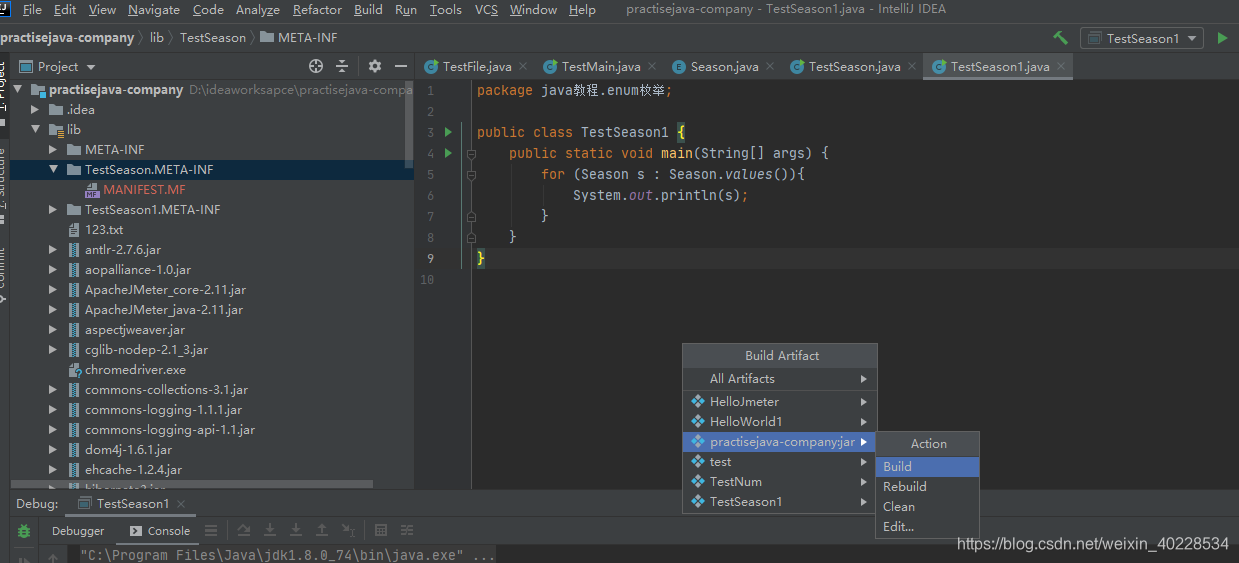Viewport: 1239px width, 563px height.
Task: Select practisejava-company:jar artifact
Action: (x=780, y=442)
